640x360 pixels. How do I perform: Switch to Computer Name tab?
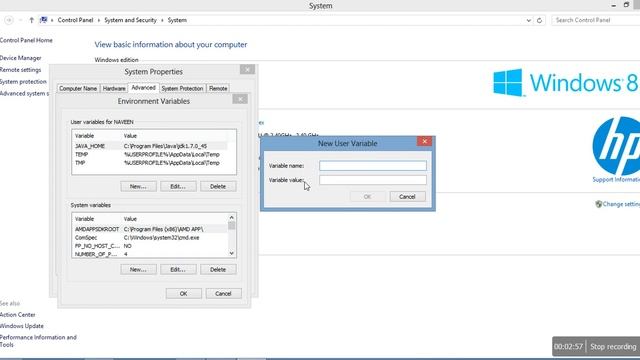point(78,89)
